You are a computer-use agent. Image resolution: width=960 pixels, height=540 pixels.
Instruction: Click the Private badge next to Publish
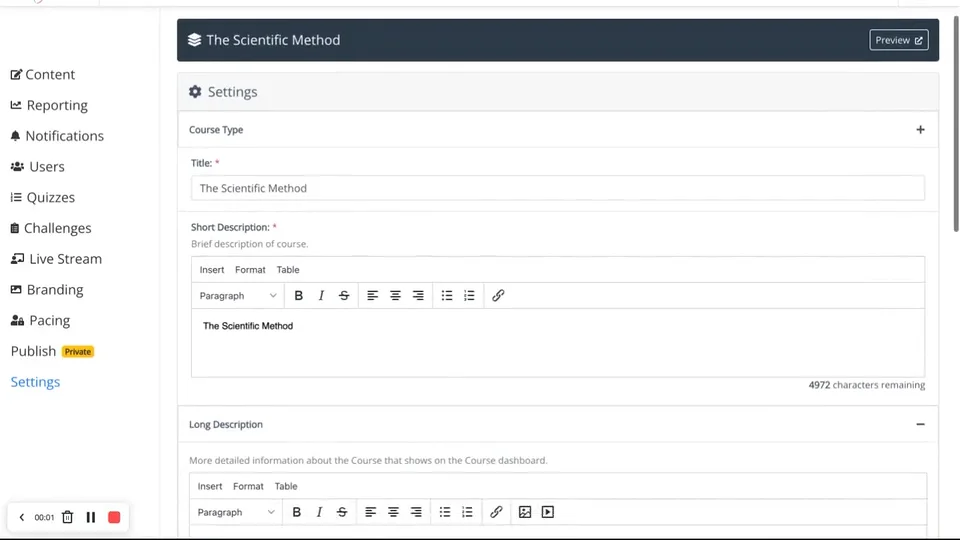coord(78,352)
